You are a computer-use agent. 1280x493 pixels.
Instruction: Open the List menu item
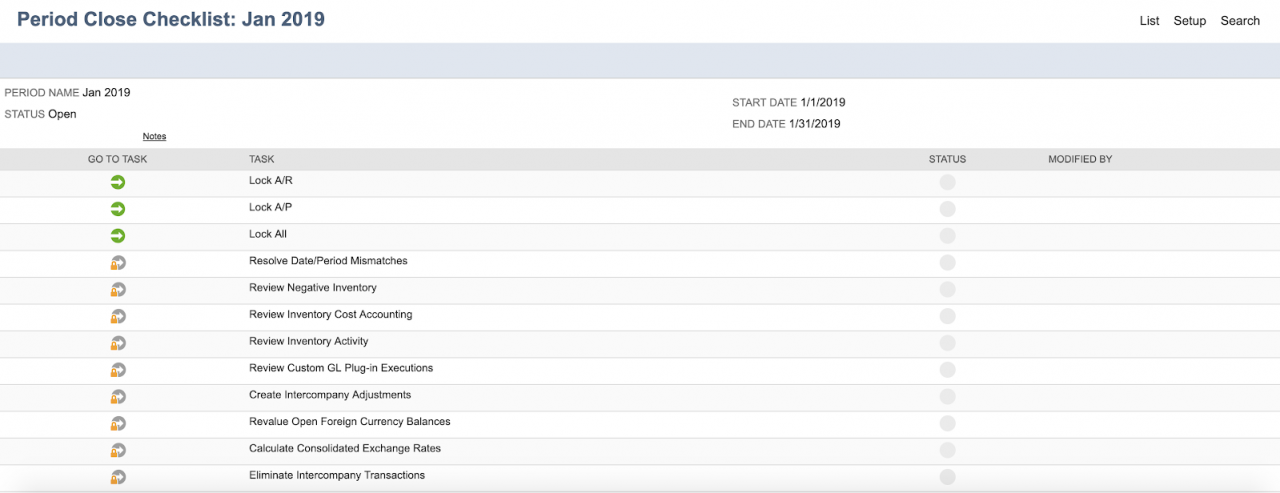point(1149,21)
